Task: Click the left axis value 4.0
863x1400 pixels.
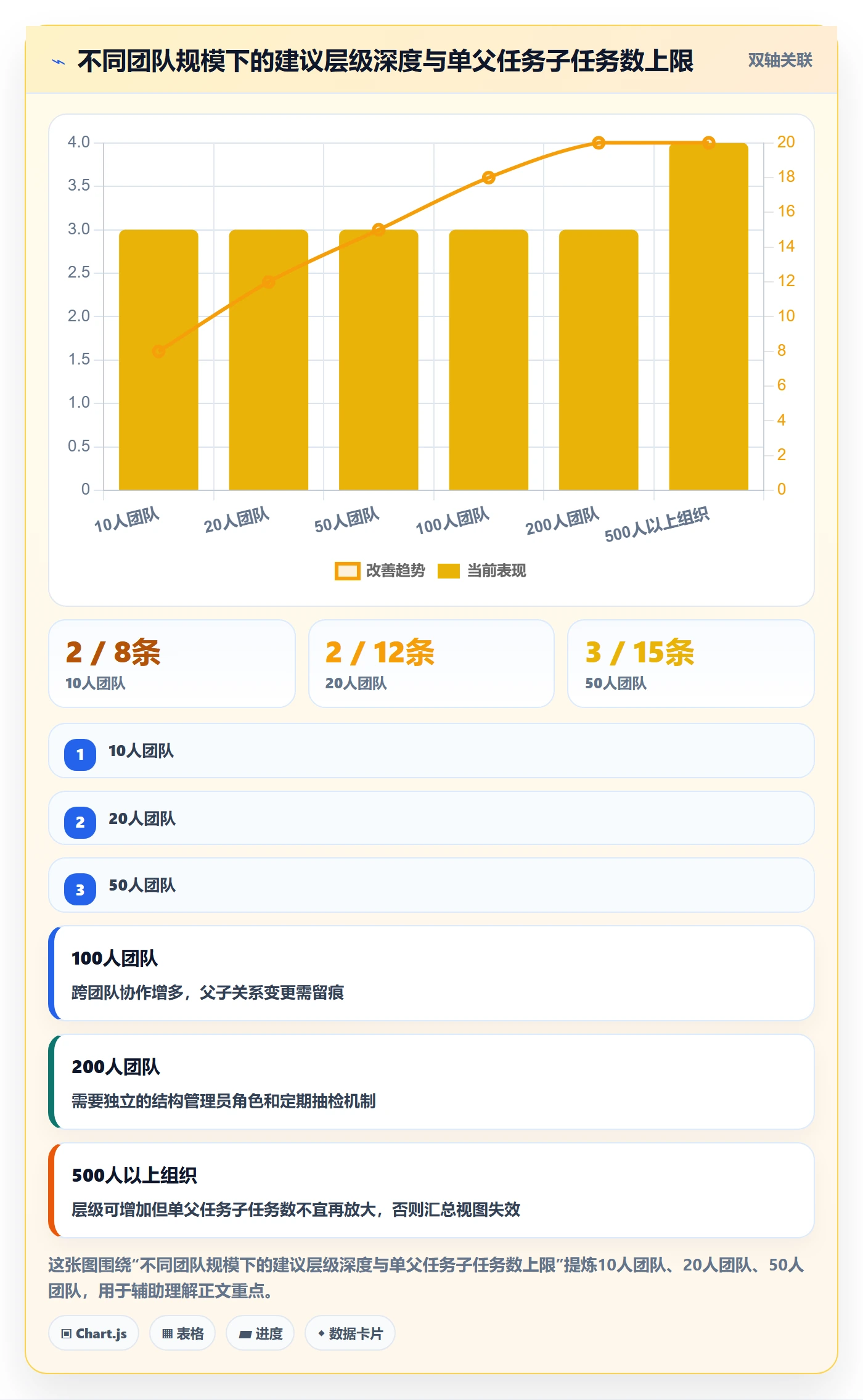Action: [79, 142]
